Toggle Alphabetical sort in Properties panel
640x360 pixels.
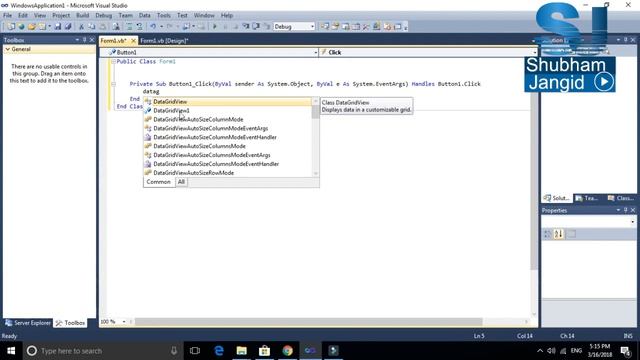click(558, 234)
